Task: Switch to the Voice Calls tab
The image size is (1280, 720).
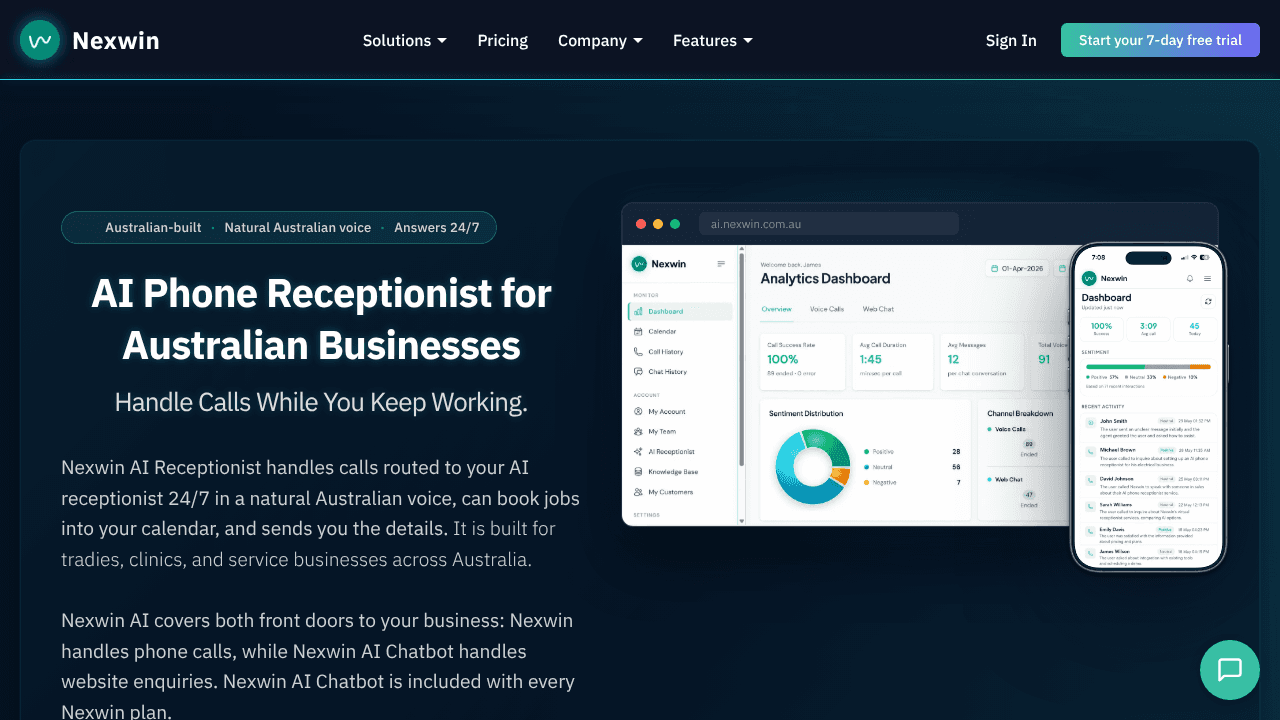Action: [x=827, y=309]
